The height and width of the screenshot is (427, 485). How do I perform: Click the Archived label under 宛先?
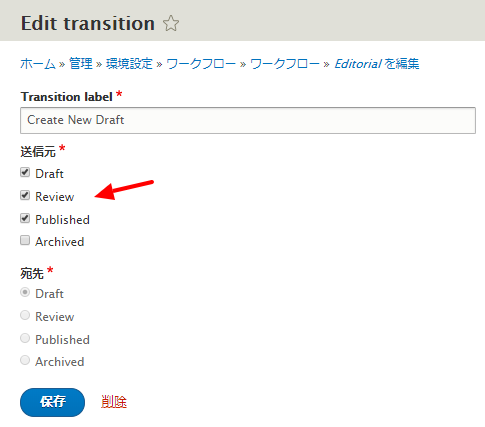pyautogui.click(x=60, y=362)
